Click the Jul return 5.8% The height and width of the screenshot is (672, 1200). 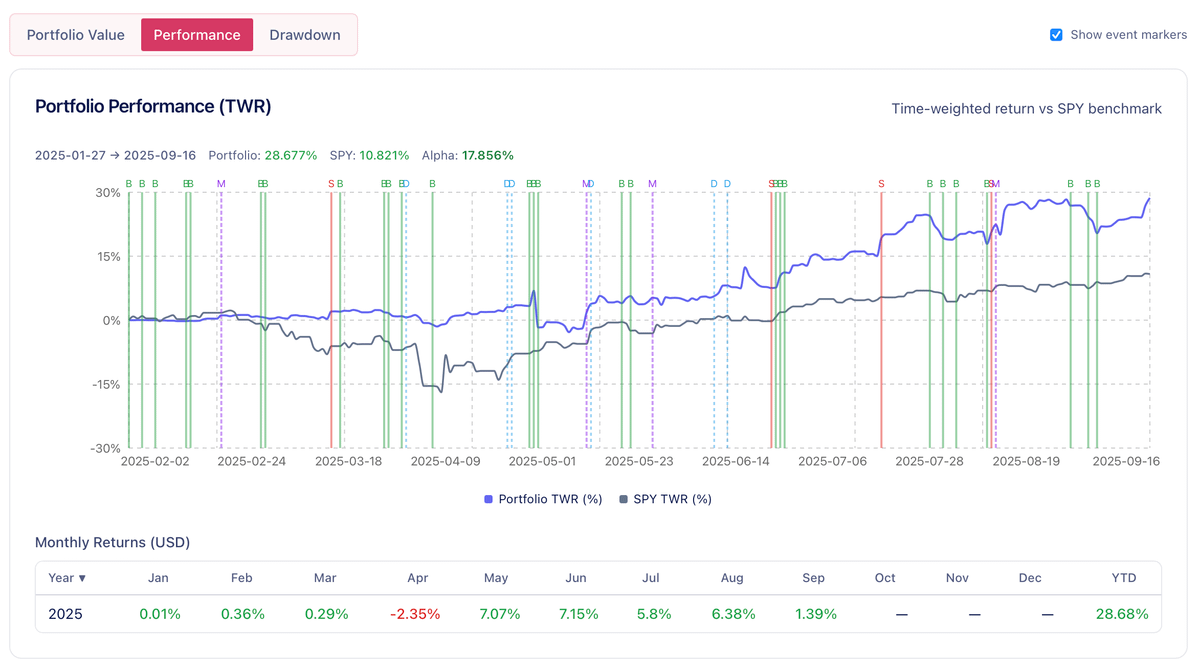click(x=654, y=614)
